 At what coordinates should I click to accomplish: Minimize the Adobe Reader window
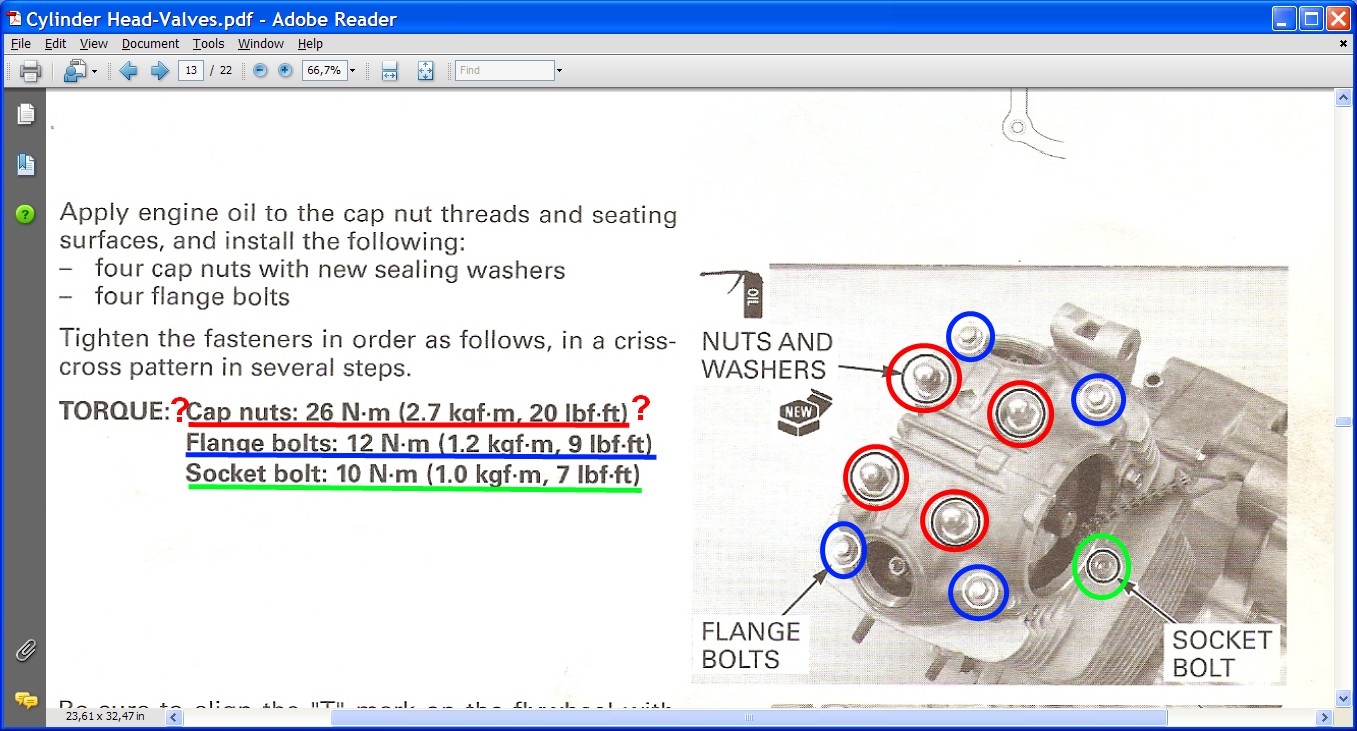point(1284,18)
